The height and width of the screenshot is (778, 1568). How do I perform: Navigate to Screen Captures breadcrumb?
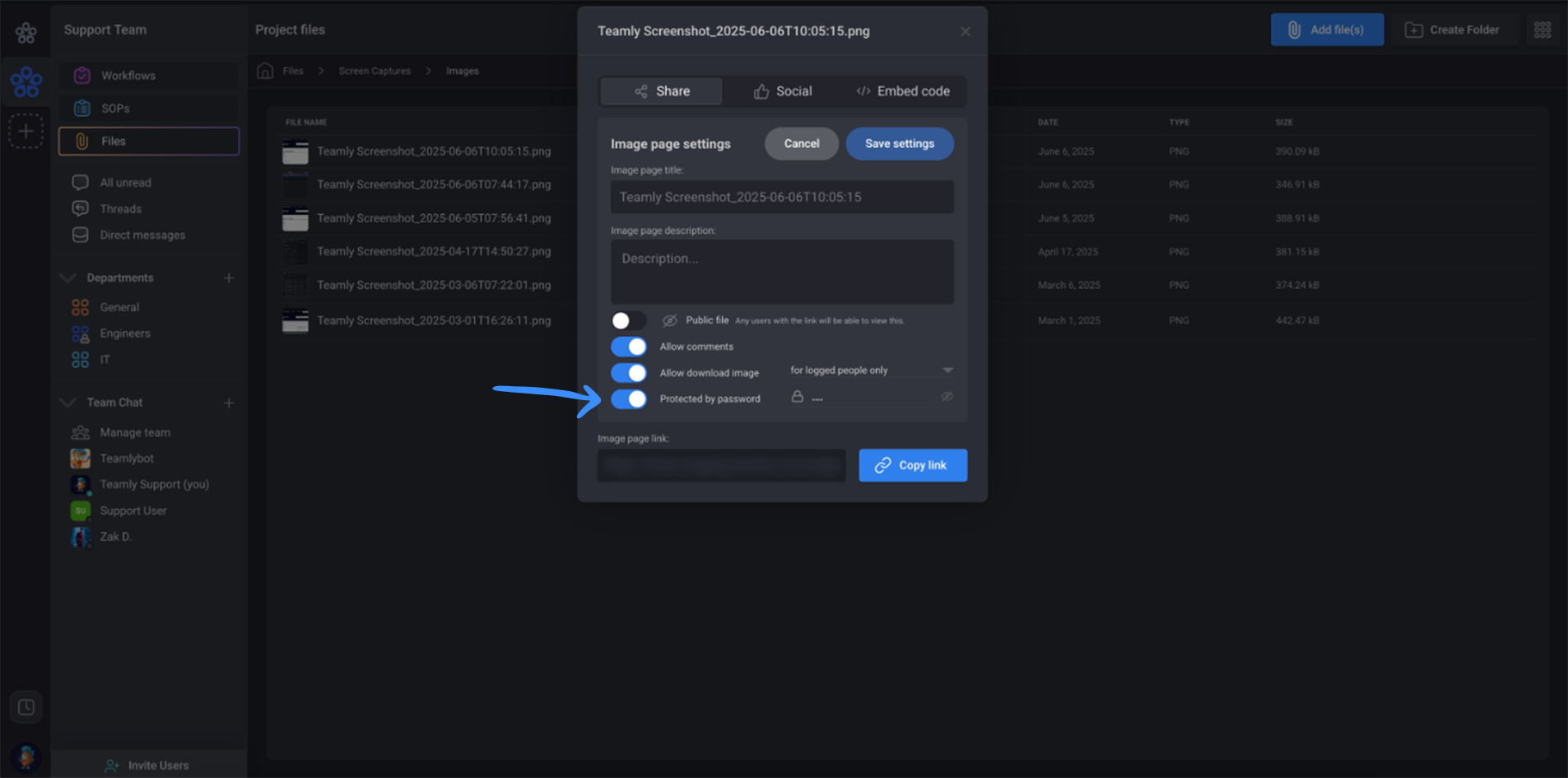point(375,72)
